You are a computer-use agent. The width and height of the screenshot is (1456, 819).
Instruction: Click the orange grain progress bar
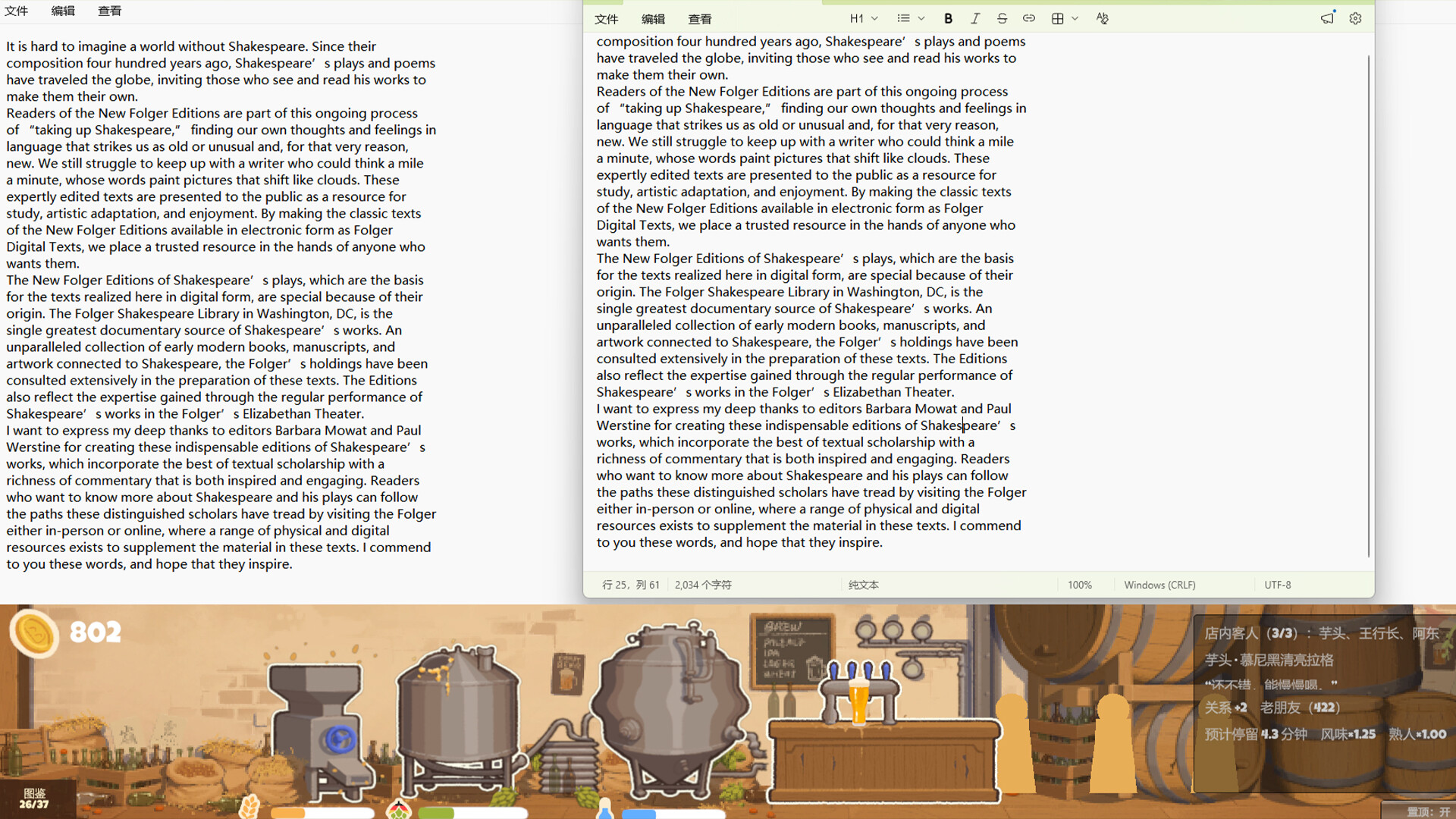[x=322, y=813]
